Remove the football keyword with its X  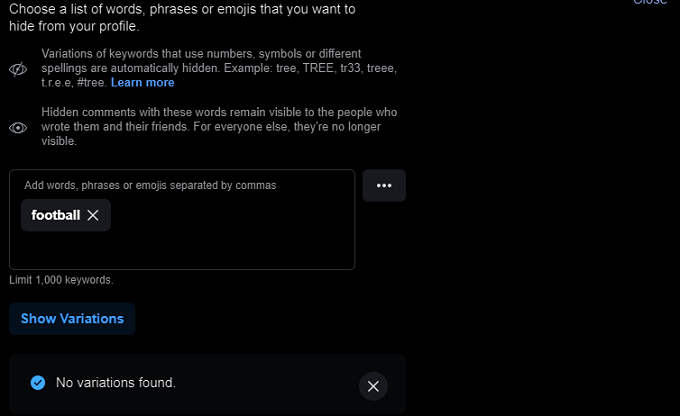[93, 215]
